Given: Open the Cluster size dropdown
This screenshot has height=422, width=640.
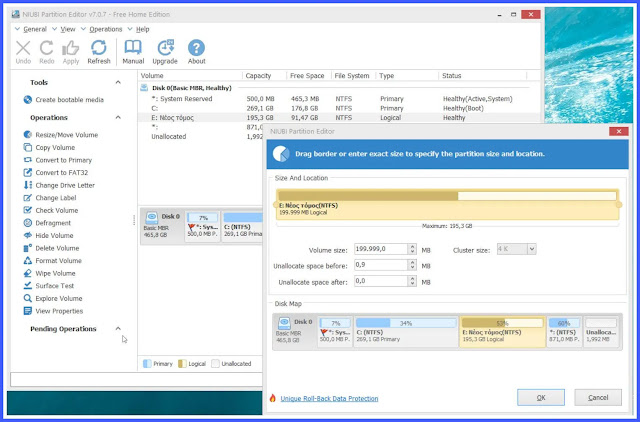Looking at the screenshot, I should [x=531, y=249].
